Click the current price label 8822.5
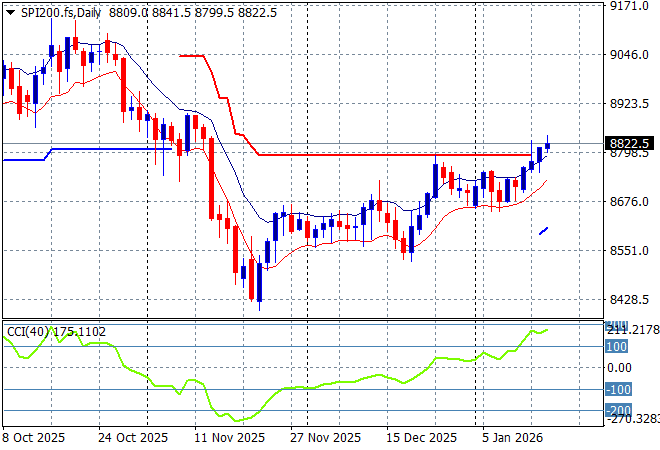 pyautogui.click(x=628, y=143)
